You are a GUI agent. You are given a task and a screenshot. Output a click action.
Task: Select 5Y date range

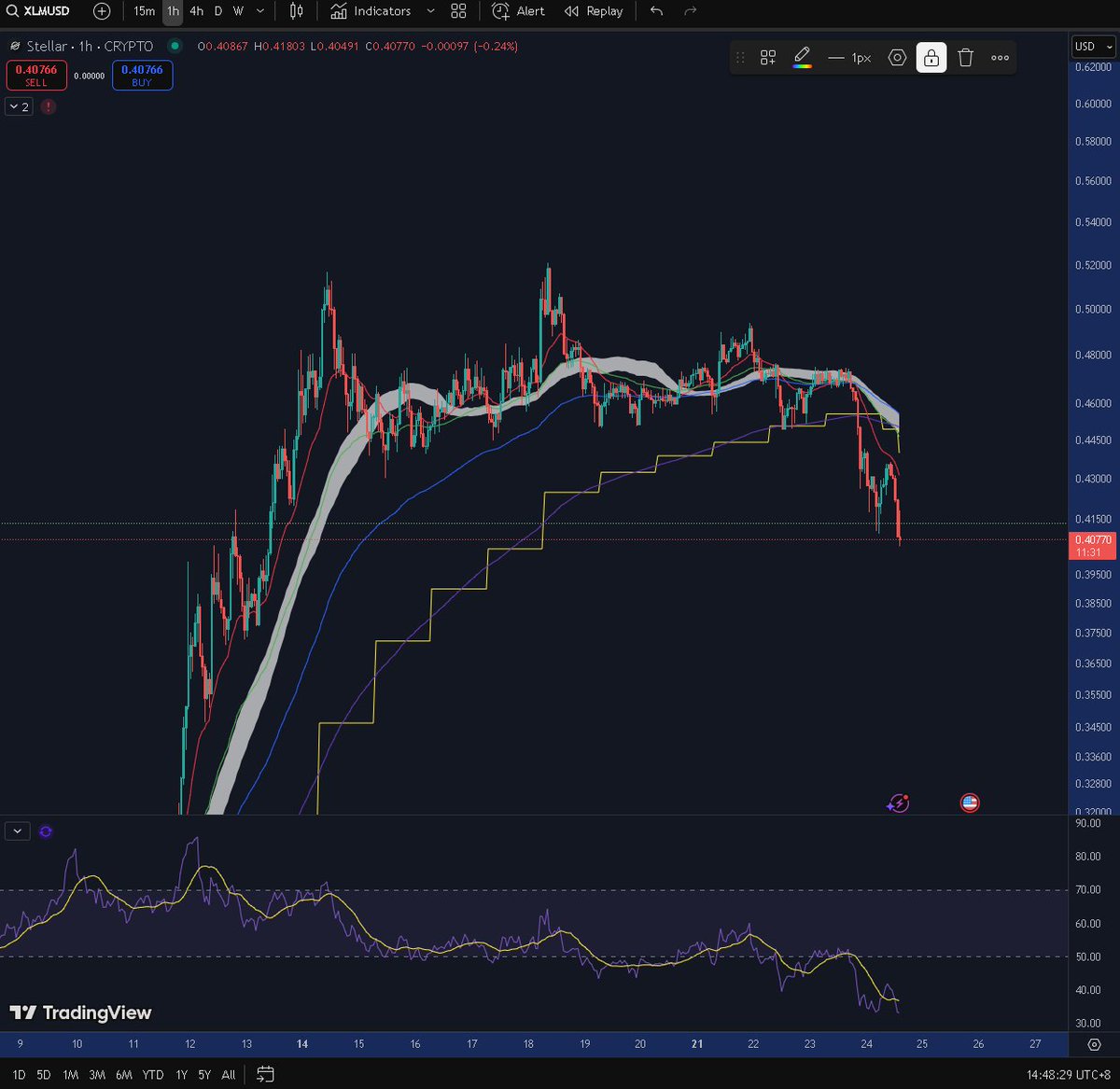(204, 1074)
